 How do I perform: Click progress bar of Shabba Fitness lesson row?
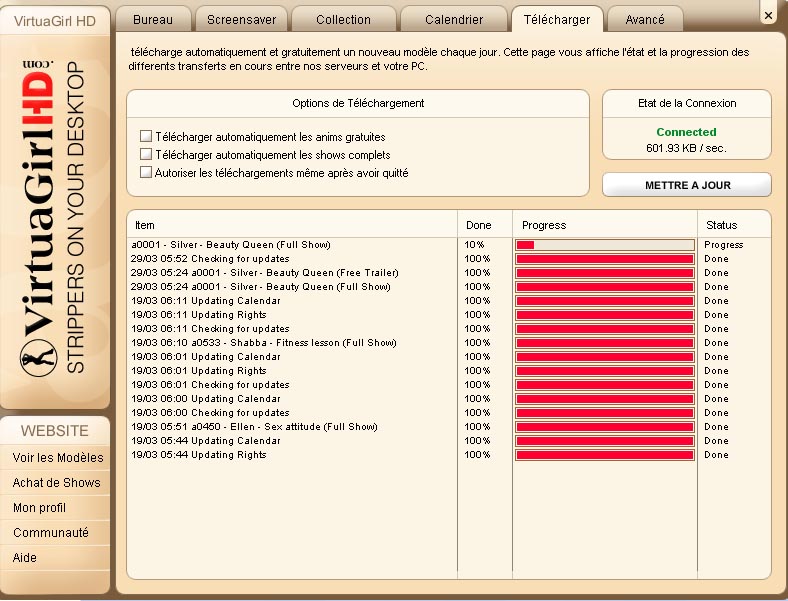tap(605, 343)
